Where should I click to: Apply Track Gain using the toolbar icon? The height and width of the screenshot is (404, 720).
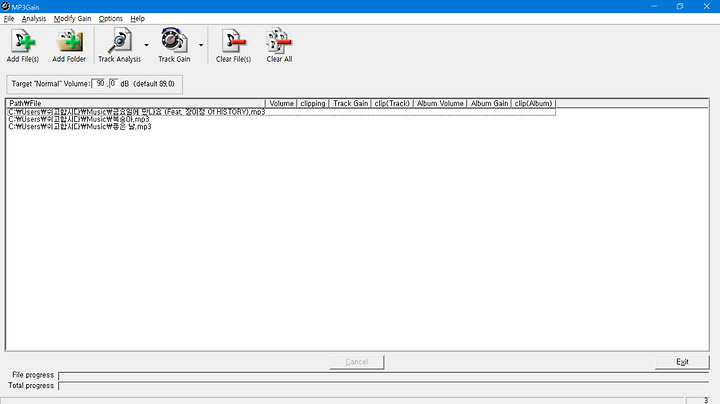(174, 45)
